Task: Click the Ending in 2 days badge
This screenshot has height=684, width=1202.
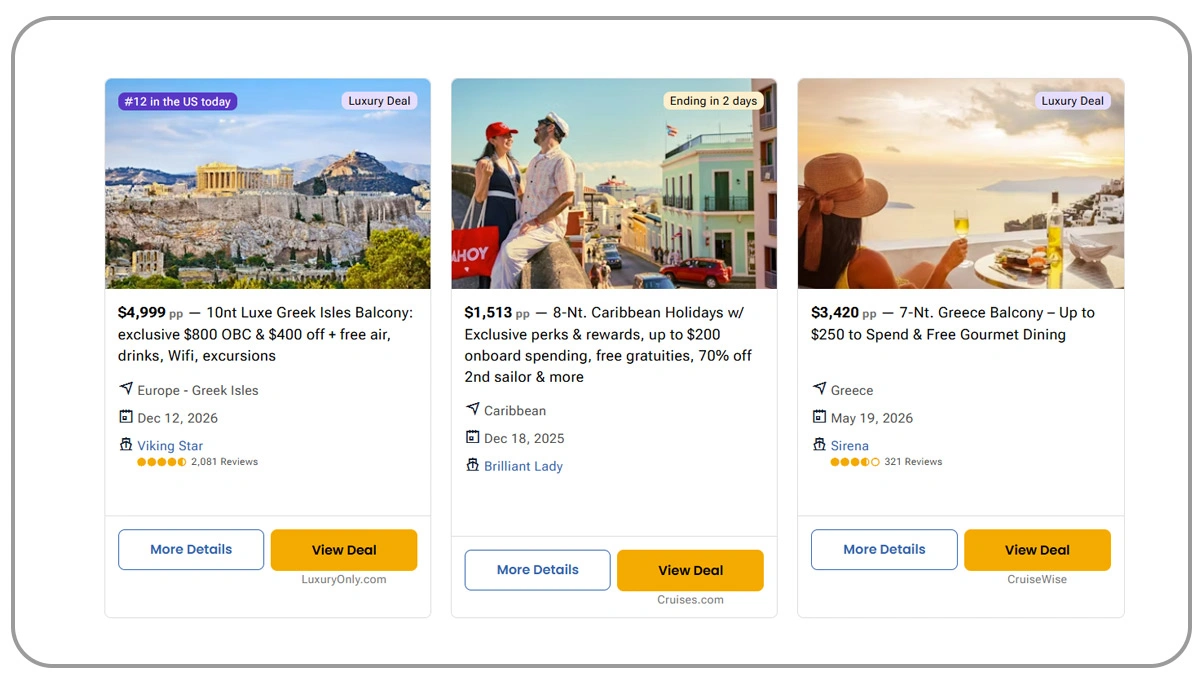Action: [713, 101]
